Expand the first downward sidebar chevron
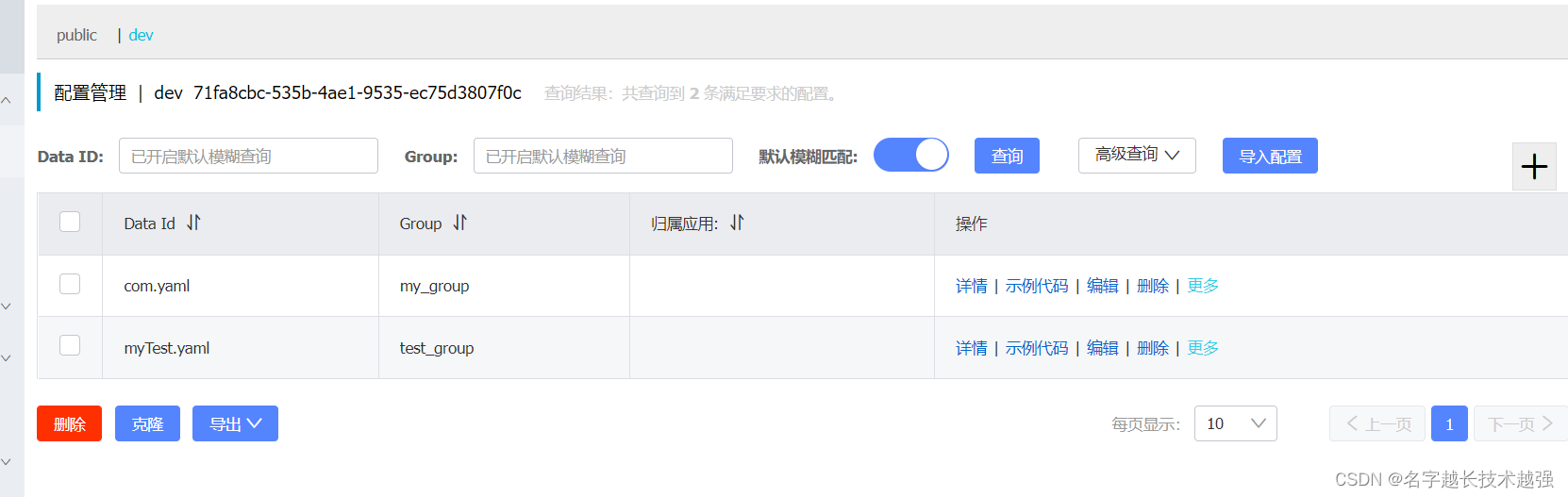Viewport: 1568px width, 497px height. point(6,306)
